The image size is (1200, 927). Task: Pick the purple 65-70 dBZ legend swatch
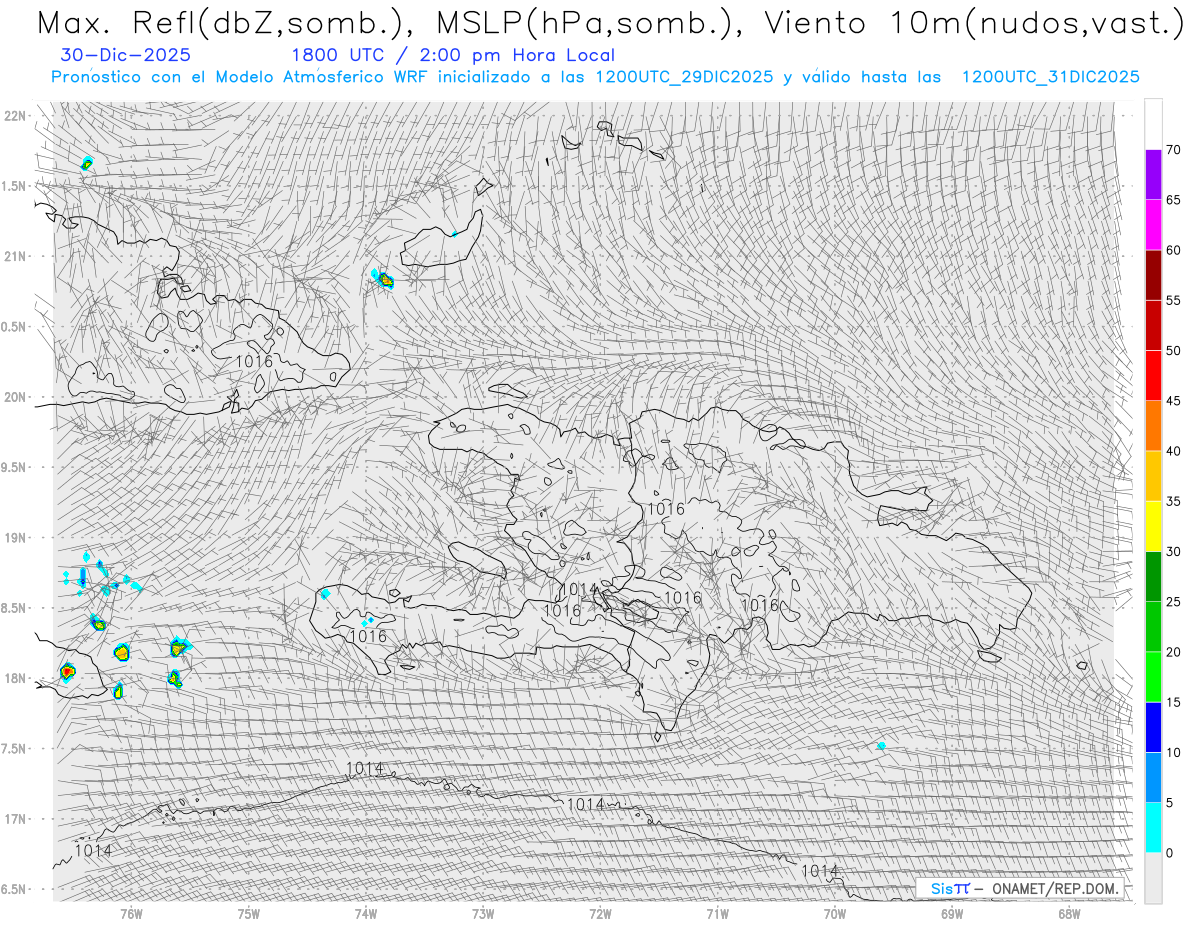[x=1153, y=174]
